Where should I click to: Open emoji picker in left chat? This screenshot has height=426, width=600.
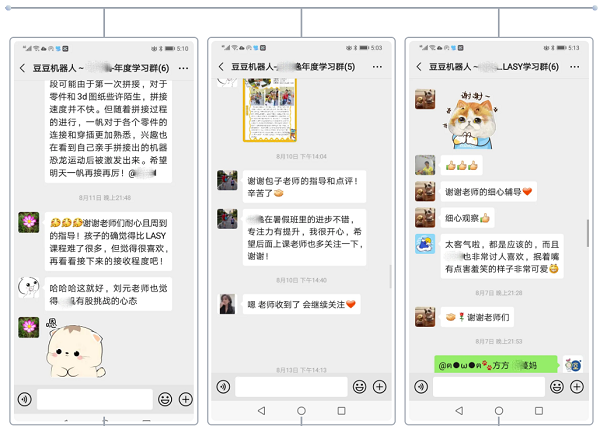(165, 399)
